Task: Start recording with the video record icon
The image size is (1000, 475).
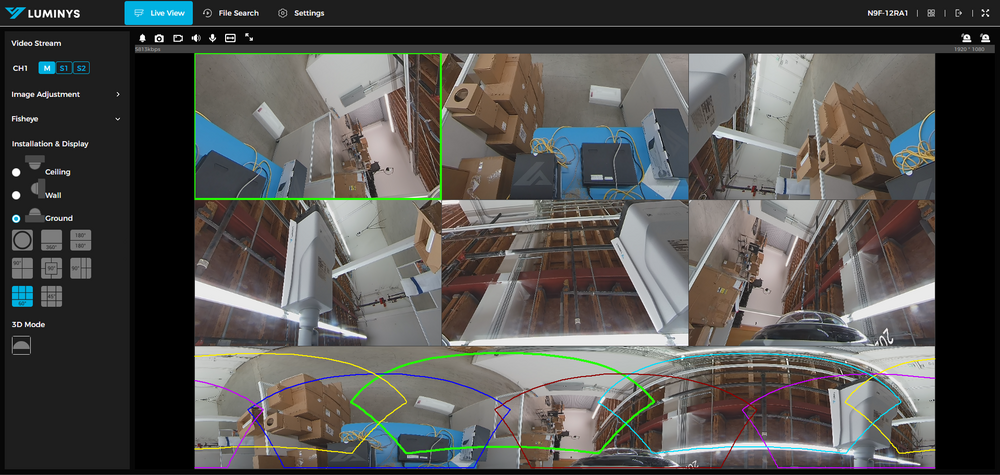Action: 177,38
